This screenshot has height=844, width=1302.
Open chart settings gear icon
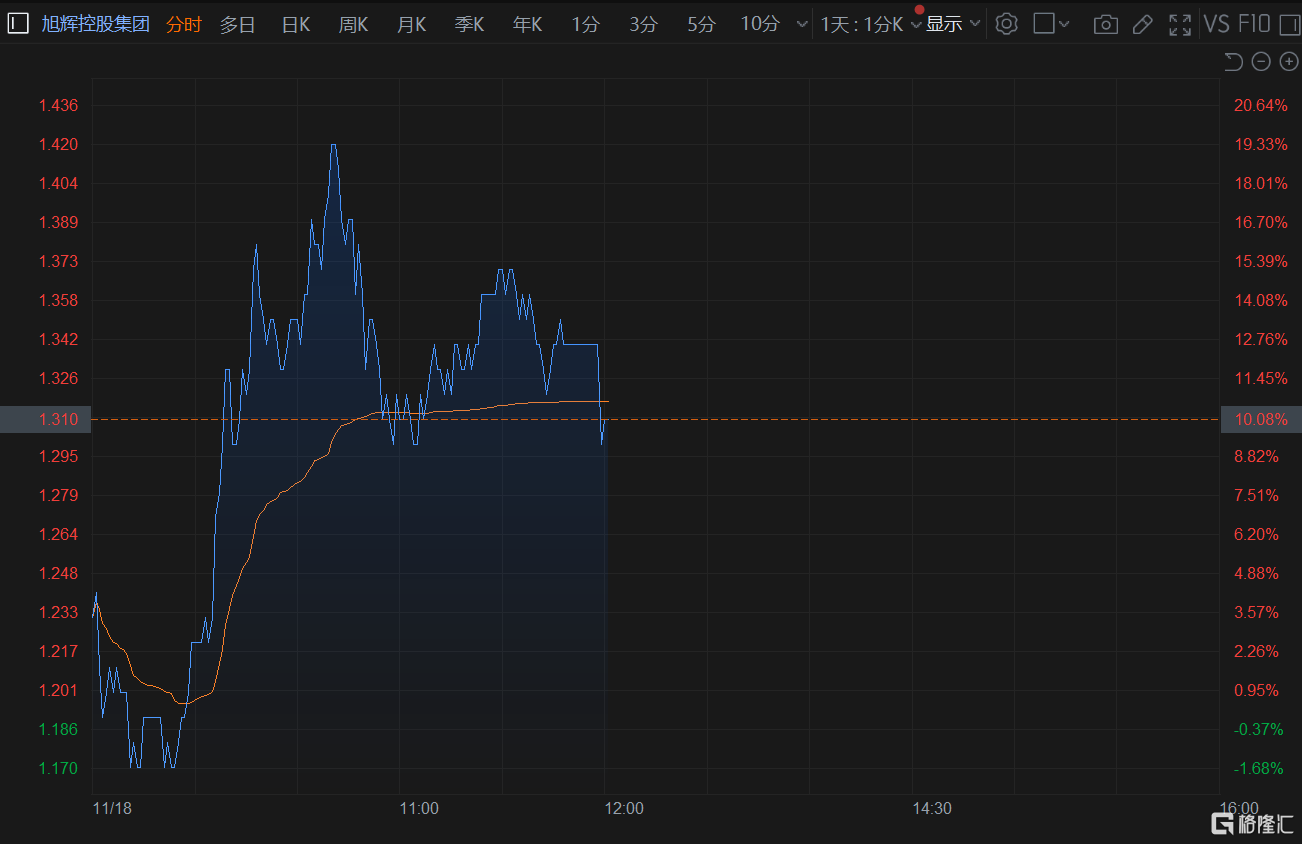pos(1007,24)
